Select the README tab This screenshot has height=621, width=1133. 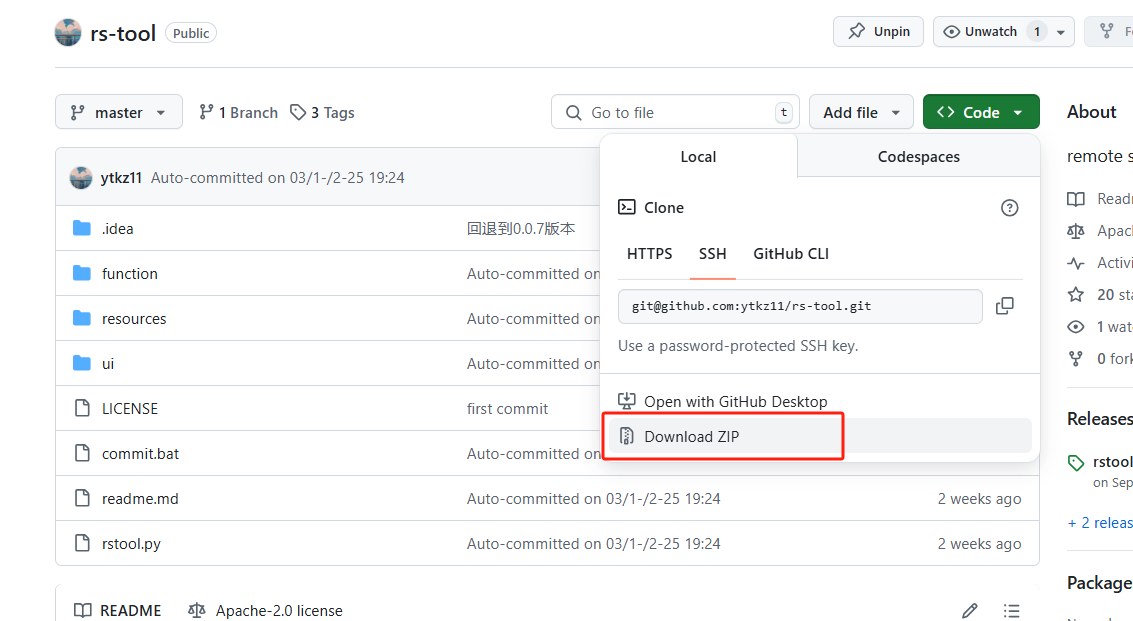[118, 610]
